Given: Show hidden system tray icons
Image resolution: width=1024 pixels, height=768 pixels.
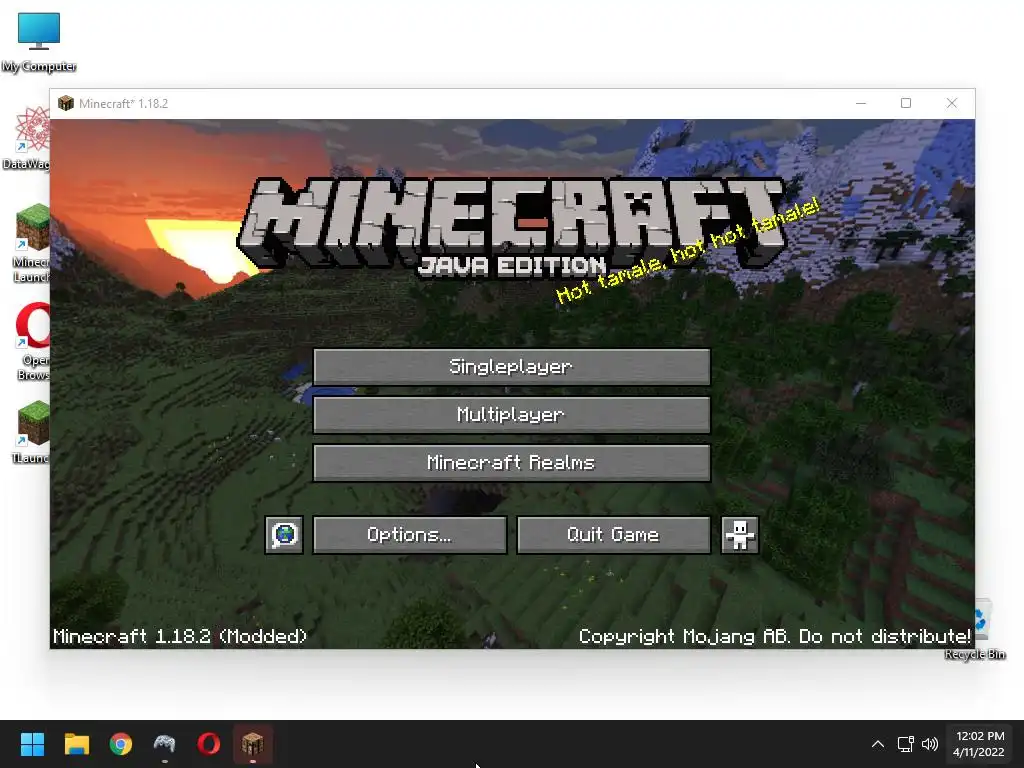Looking at the screenshot, I should pyautogui.click(x=878, y=744).
